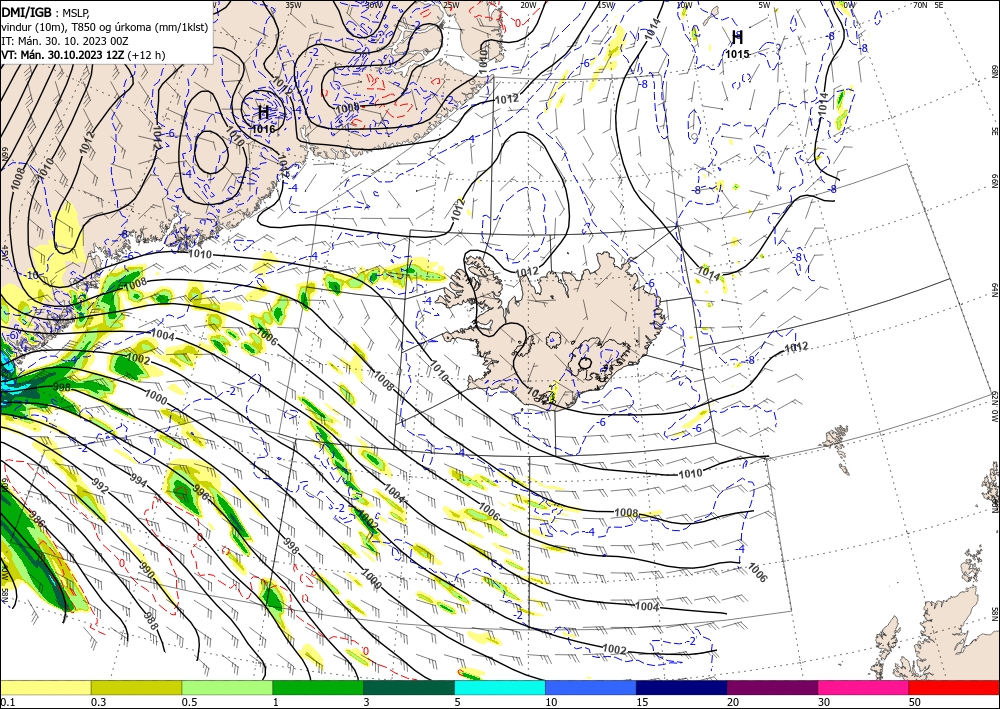Click the legend value 0.5

tap(189, 702)
